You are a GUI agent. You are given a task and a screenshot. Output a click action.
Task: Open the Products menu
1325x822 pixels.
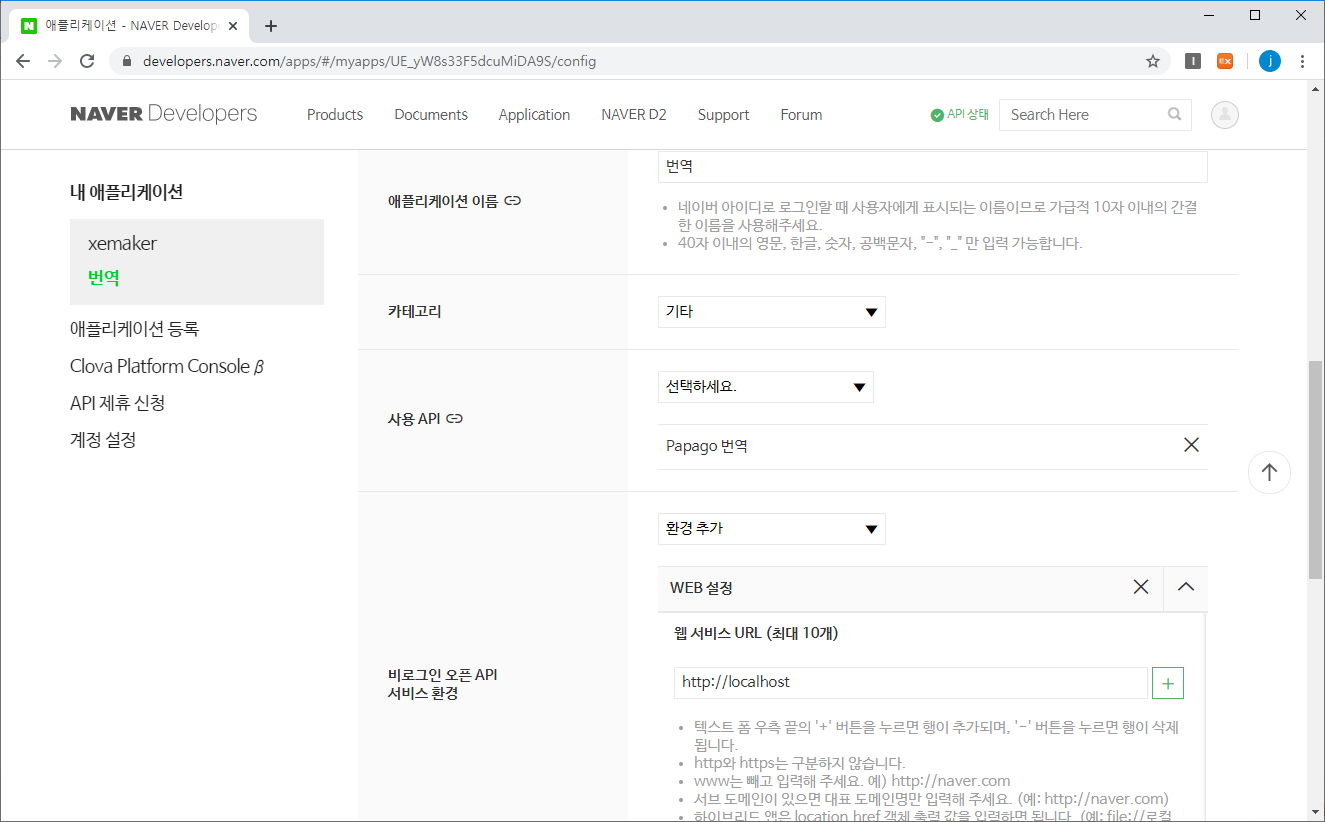click(335, 115)
